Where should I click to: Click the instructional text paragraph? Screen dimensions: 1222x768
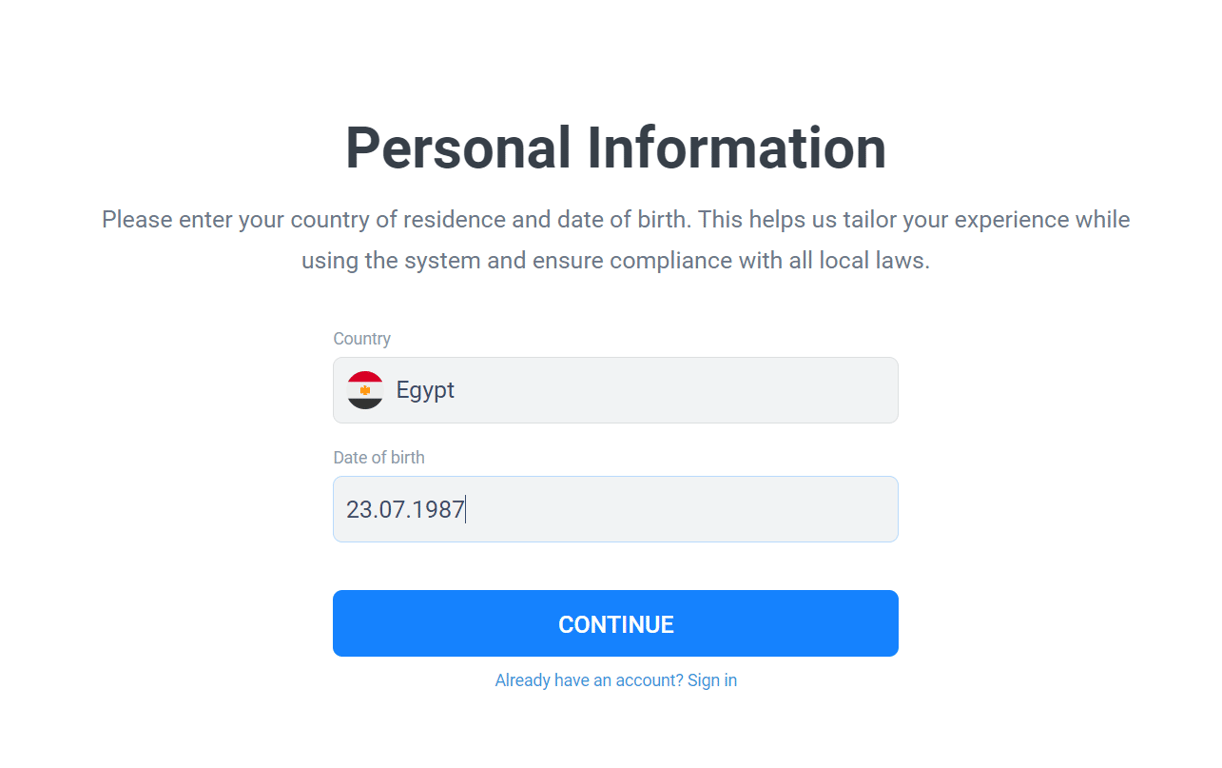point(615,240)
